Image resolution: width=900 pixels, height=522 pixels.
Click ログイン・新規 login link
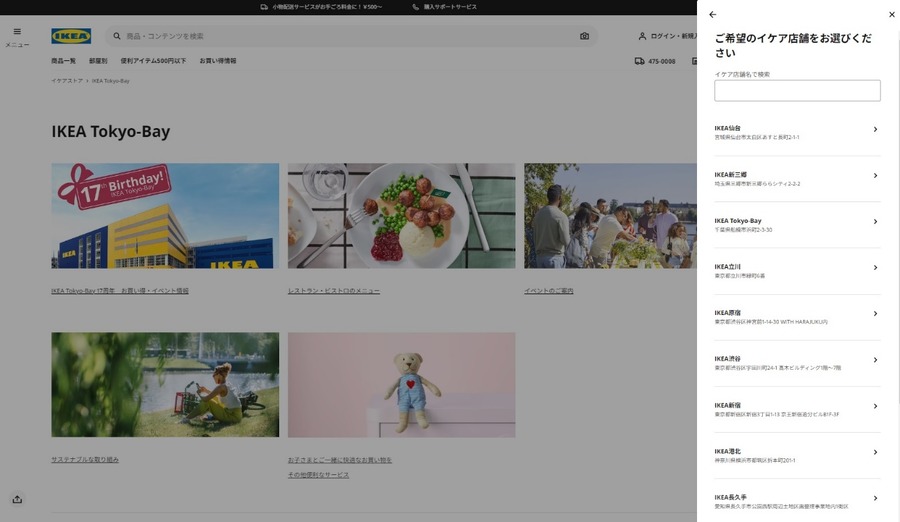coord(674,36)
